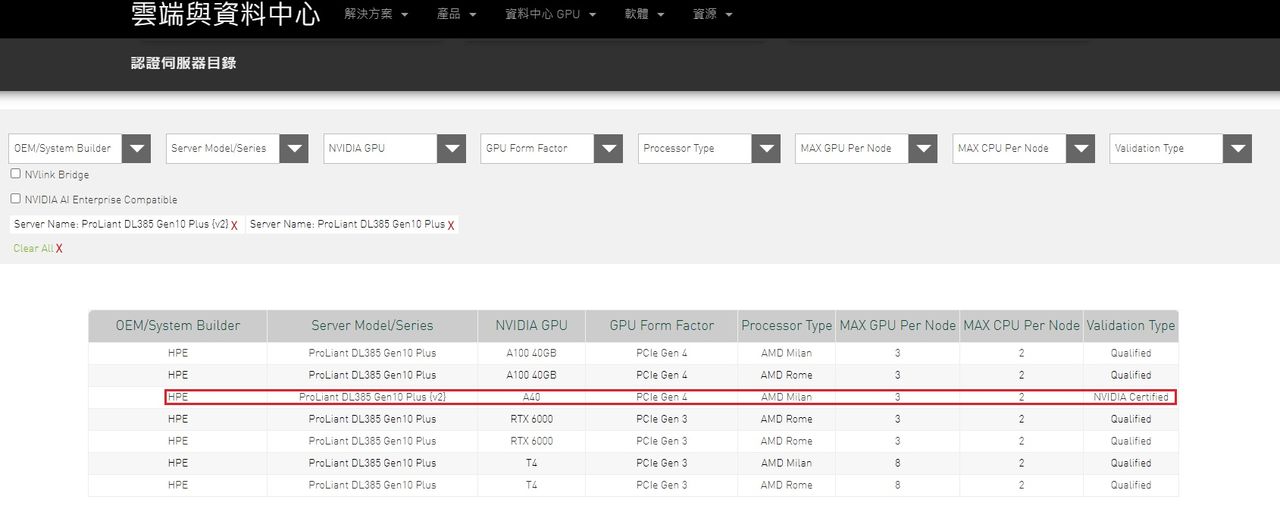
Task: Click the NVIDIA Certified validation cell
Action: coord(1131,397)
